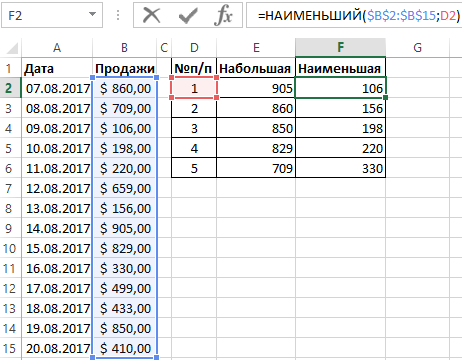The height and width of the screenshot is (360, 462).
Task: Select largest value cell 829
Action: pos(256,148)
